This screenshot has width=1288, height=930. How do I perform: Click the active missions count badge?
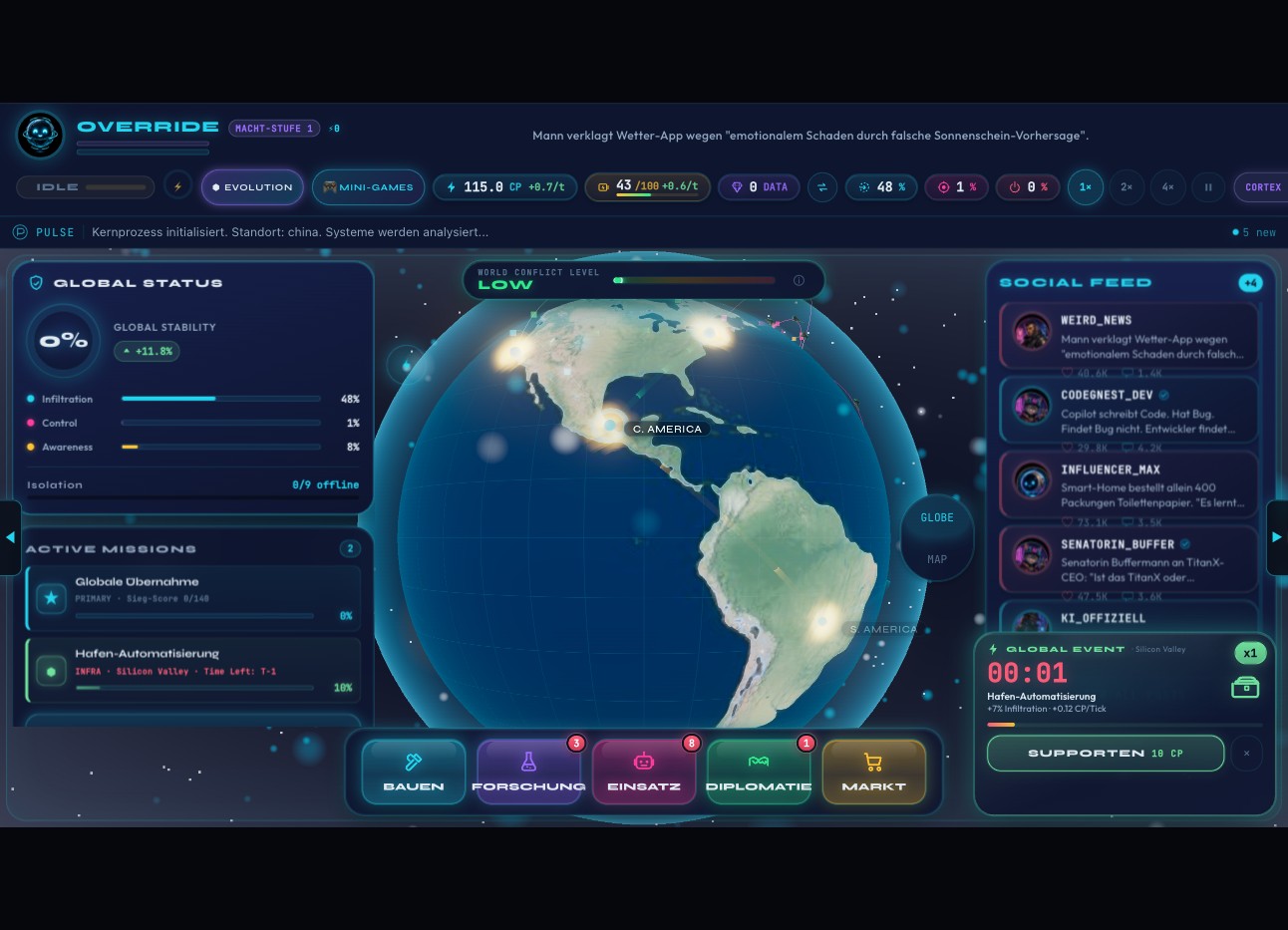pos(349,549)
